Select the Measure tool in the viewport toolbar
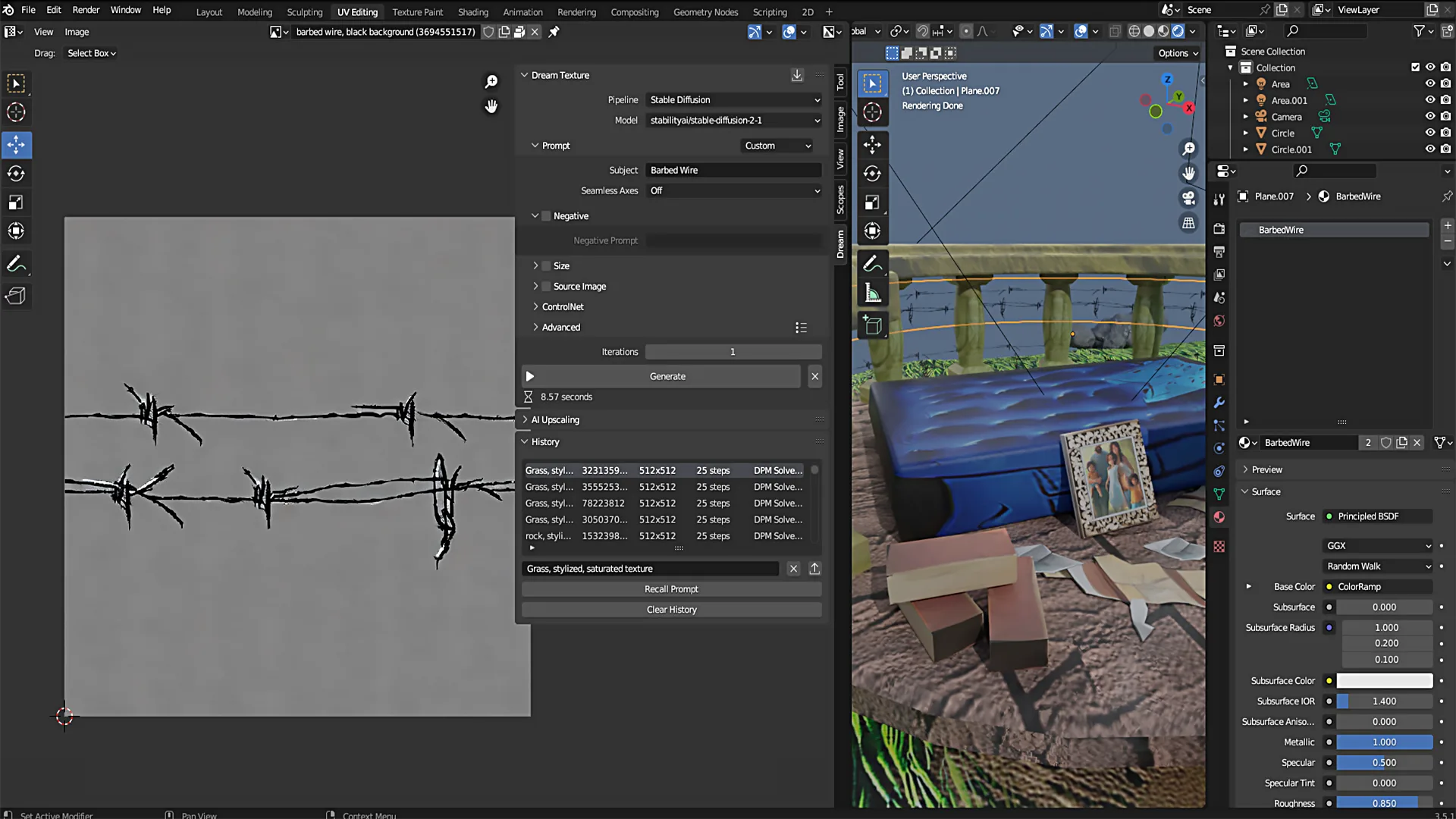Screen dimensions: 1456x819 pyautogui.click(x=873, y=291)
